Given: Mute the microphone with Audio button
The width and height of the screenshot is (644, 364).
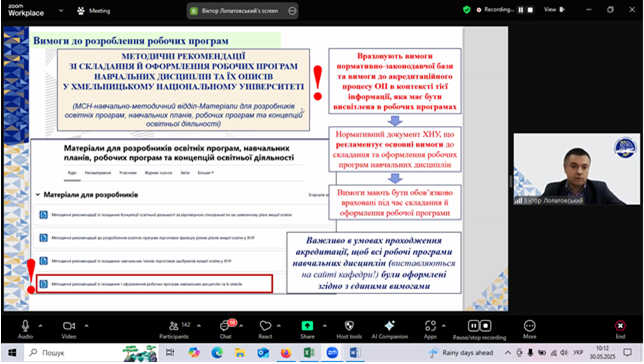Looking at the screenshot, I should (x=25, y=329).
